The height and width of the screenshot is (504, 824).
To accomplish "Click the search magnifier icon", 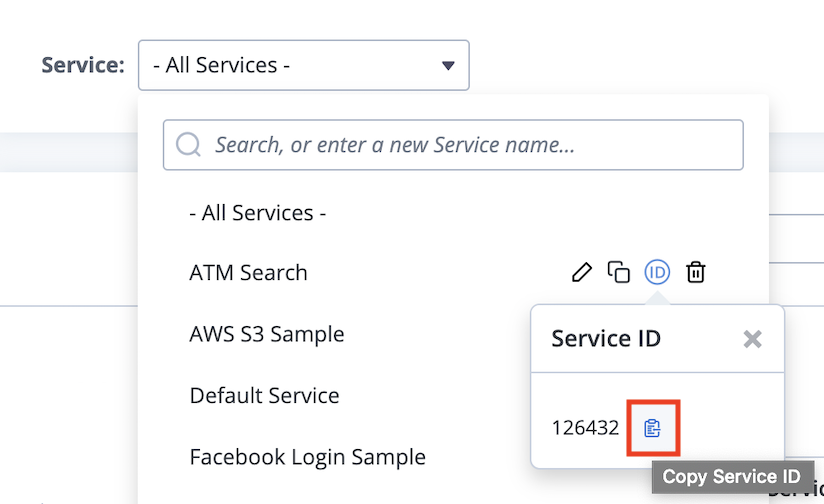I will (188, 145).
